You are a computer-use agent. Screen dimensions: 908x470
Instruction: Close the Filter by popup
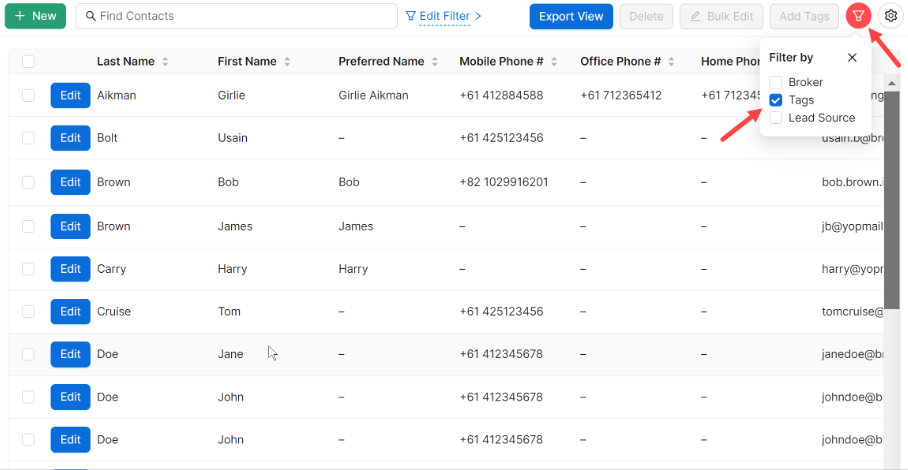[x=852, y=58]
